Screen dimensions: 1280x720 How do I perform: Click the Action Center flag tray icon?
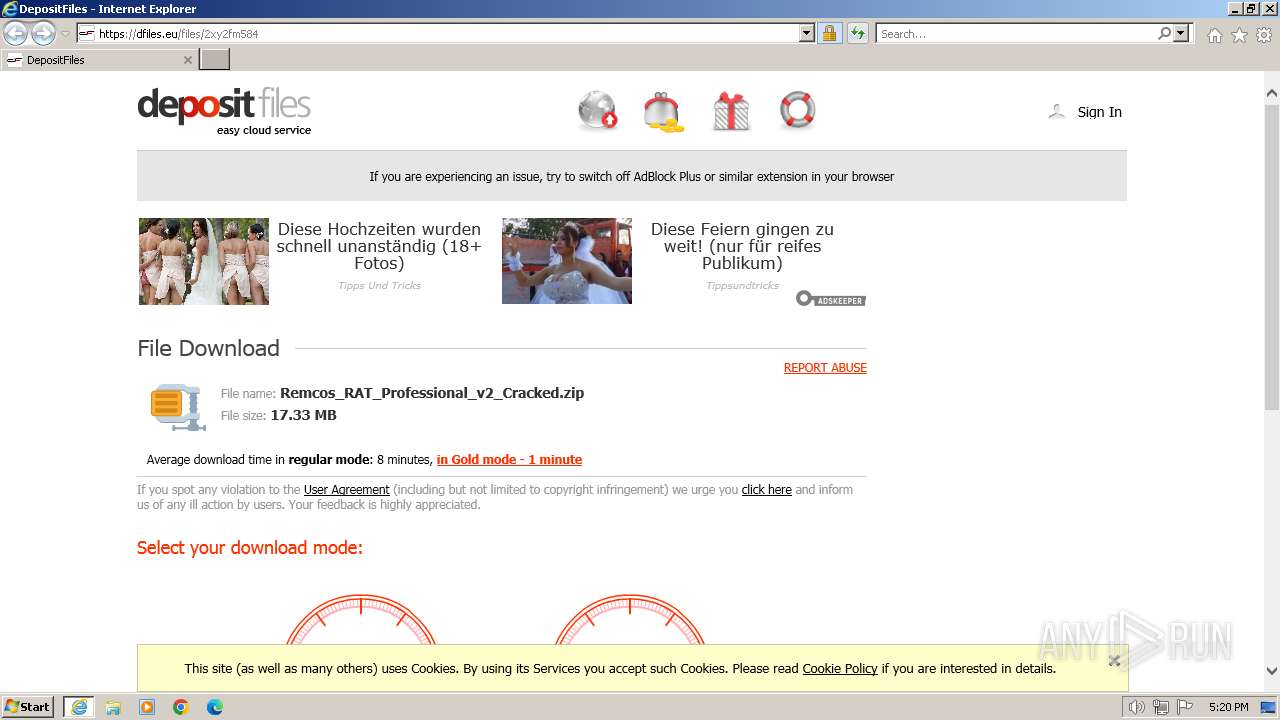[1184, 707]
